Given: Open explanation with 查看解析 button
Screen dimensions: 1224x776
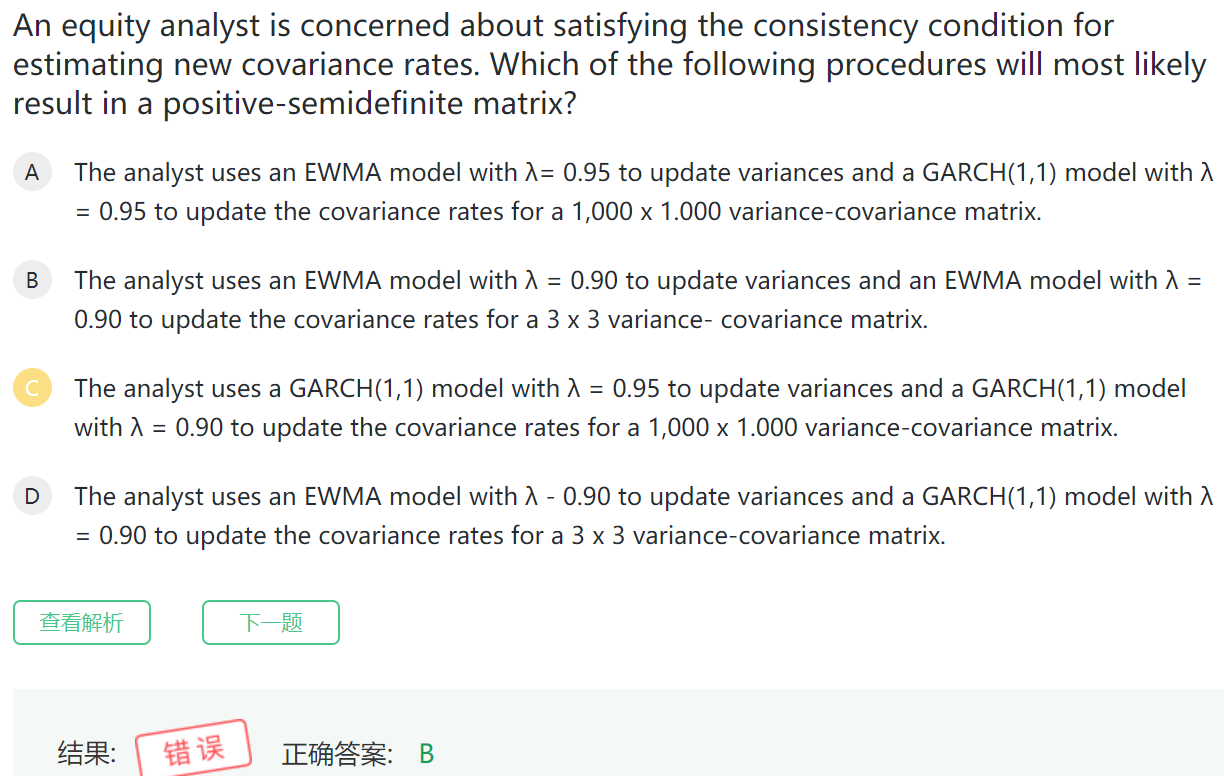Looking at the screenshot, I should click(x=82, y=623).
